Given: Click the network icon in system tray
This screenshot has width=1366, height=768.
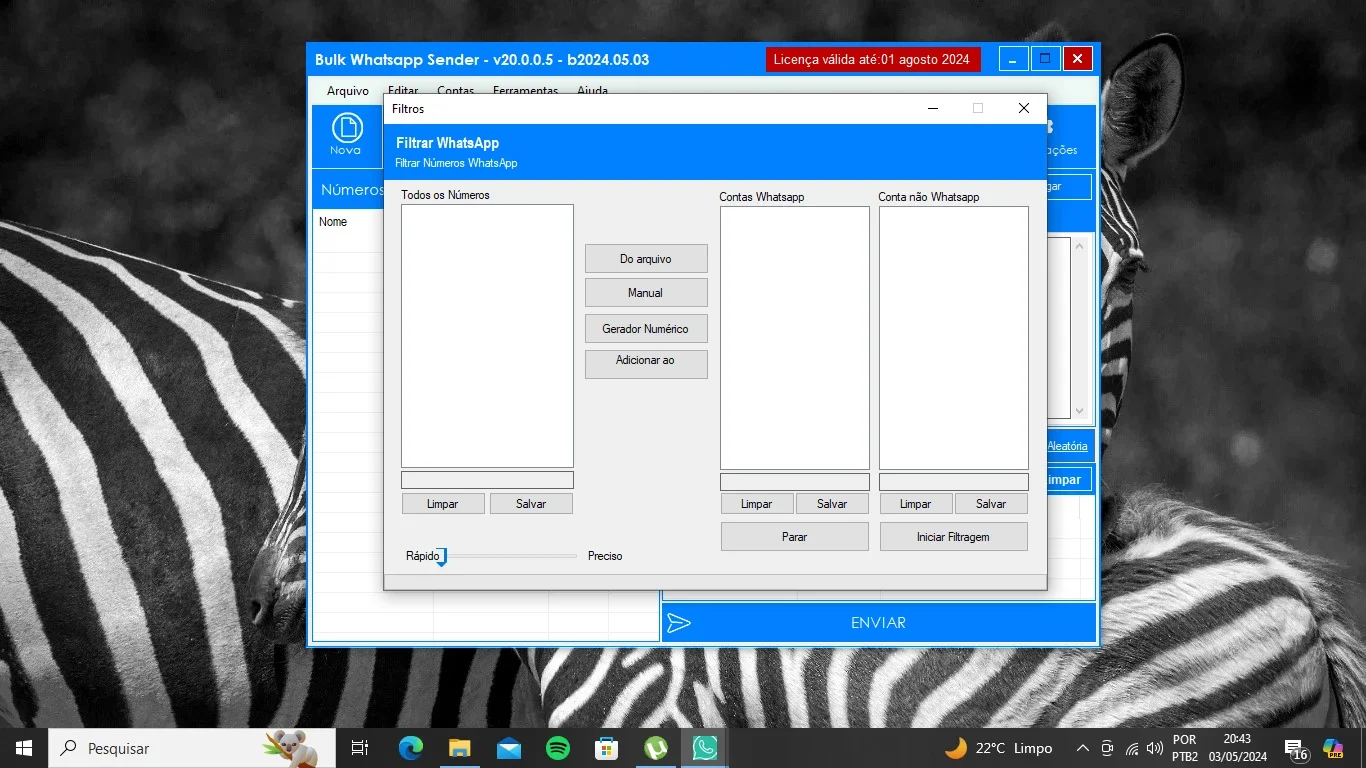Looking at the screenshot, I should click(1132, 748).
